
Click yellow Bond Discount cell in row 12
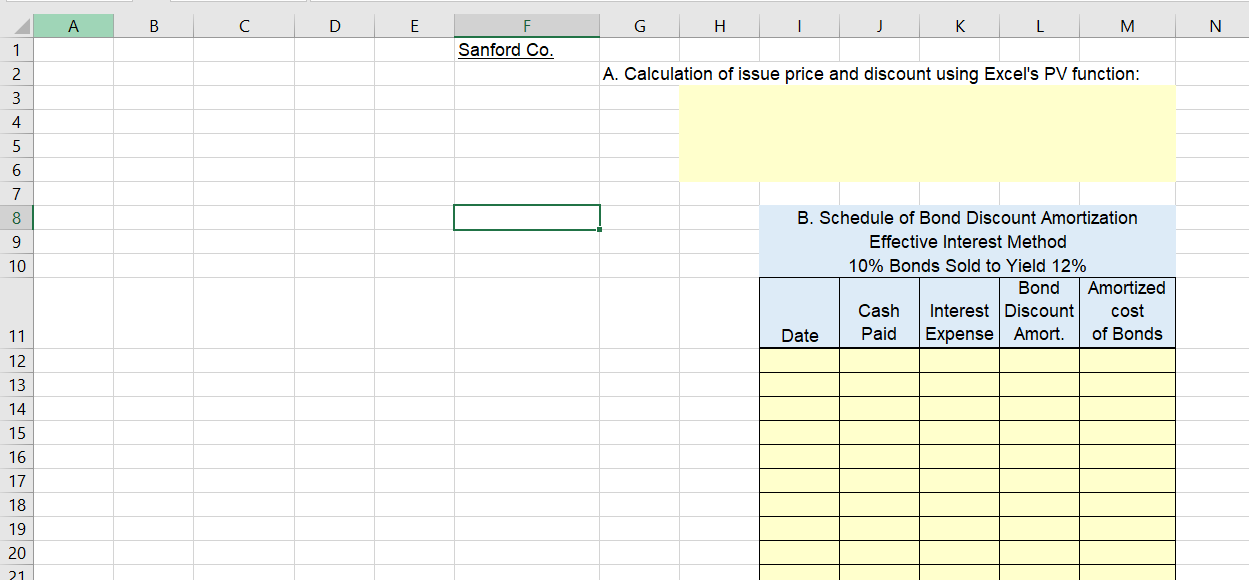point(1039,361)
